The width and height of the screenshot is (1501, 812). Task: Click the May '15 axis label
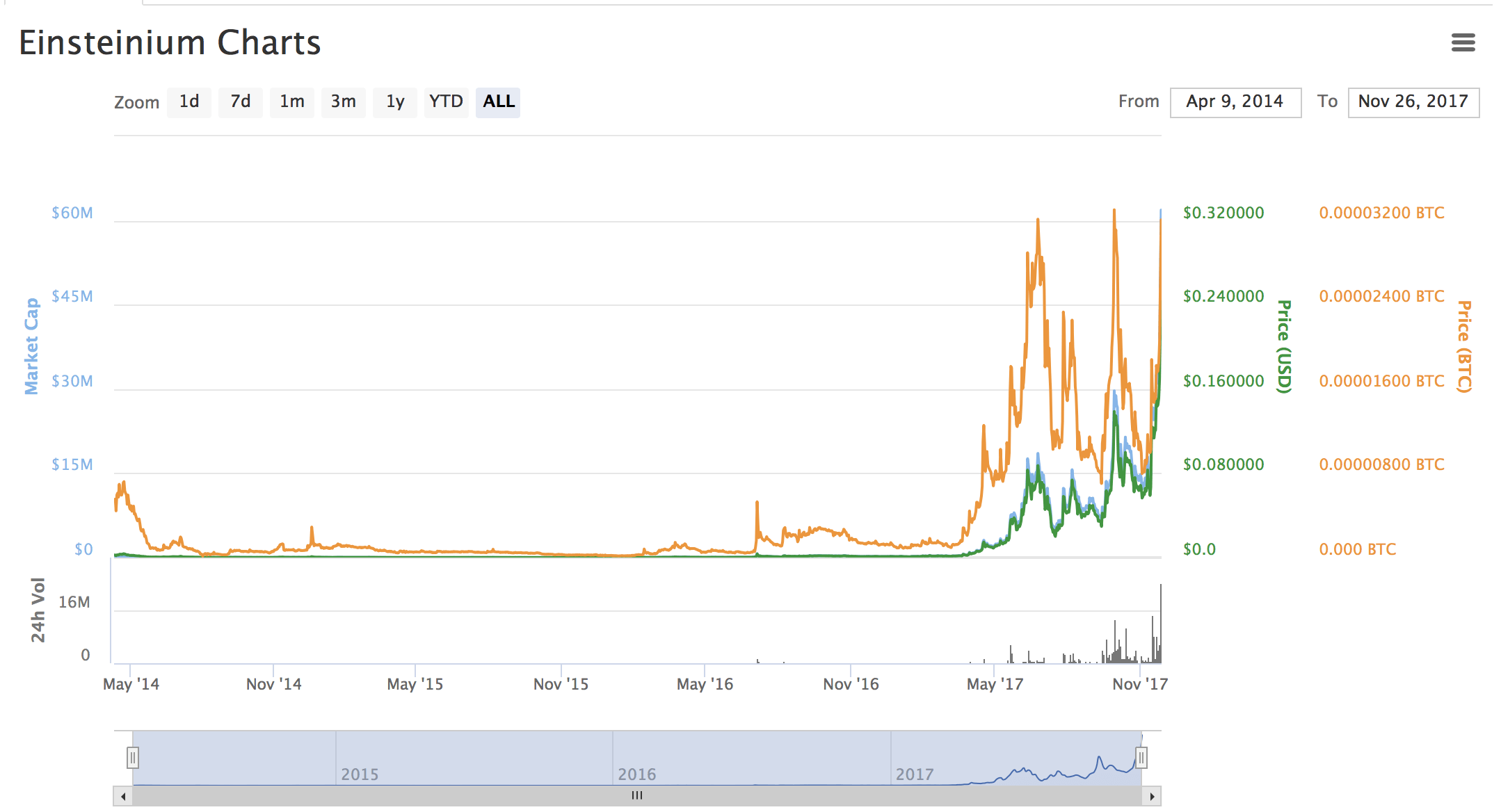(x=415, y=684)
